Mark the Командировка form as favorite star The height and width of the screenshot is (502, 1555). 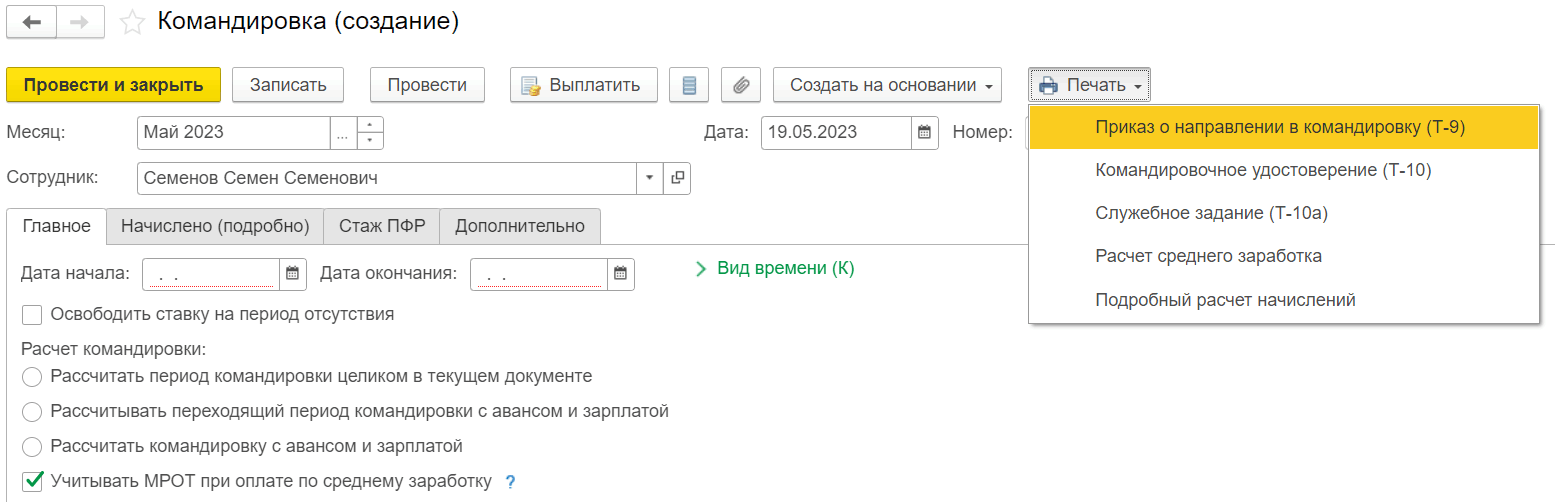point(132,22)
